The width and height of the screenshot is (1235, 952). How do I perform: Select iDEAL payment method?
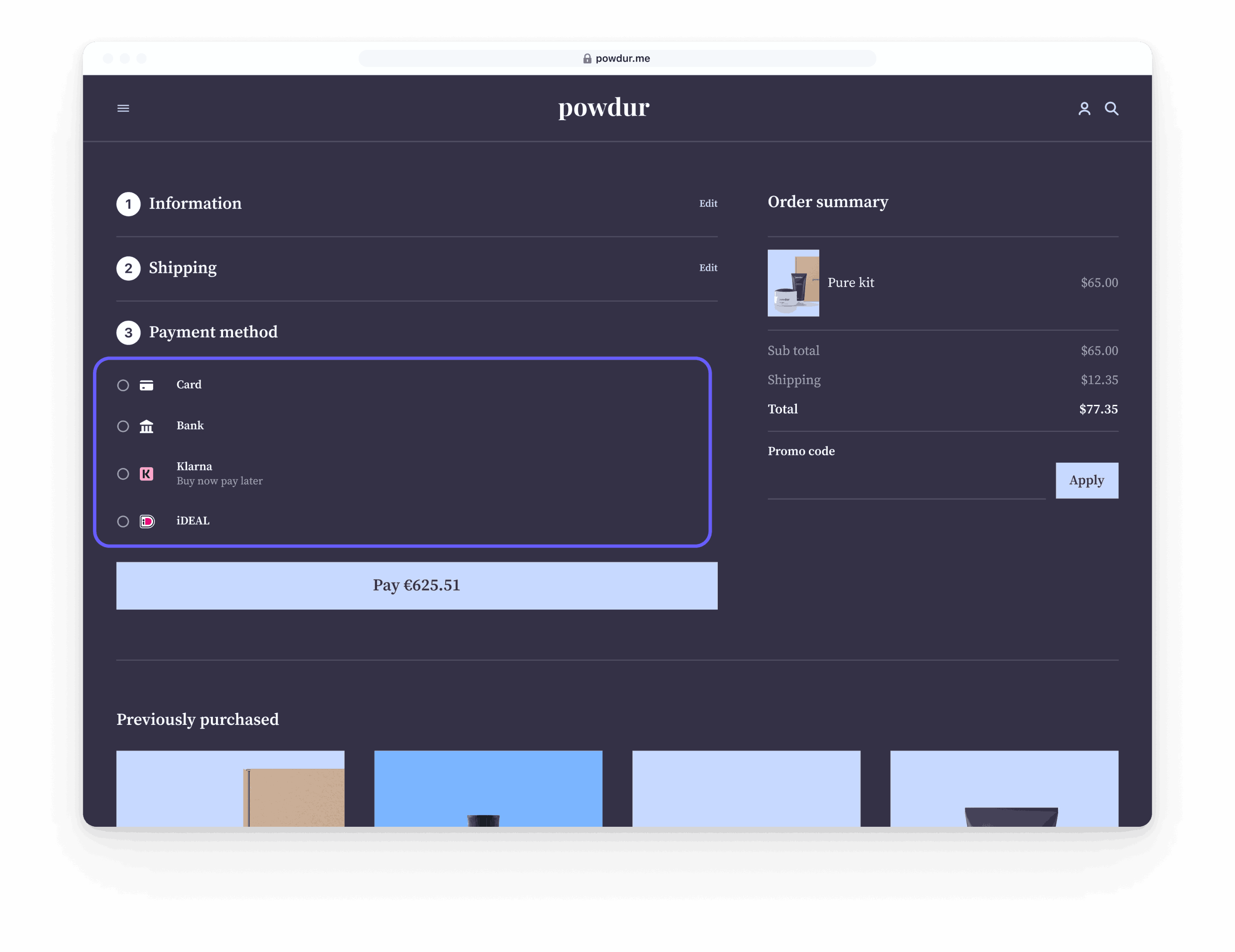(x=123, y=521)
